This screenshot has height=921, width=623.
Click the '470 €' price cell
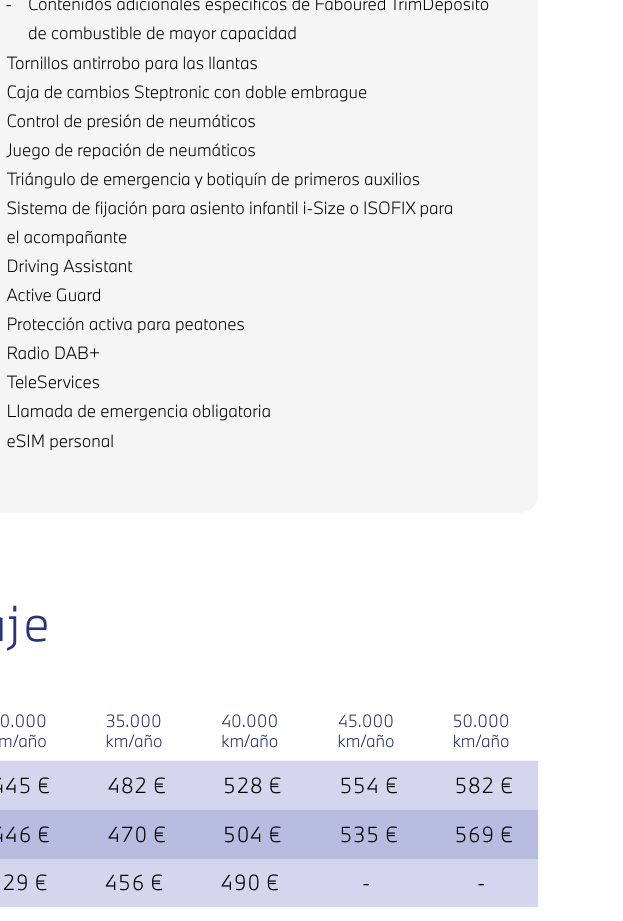coord(136,835)
